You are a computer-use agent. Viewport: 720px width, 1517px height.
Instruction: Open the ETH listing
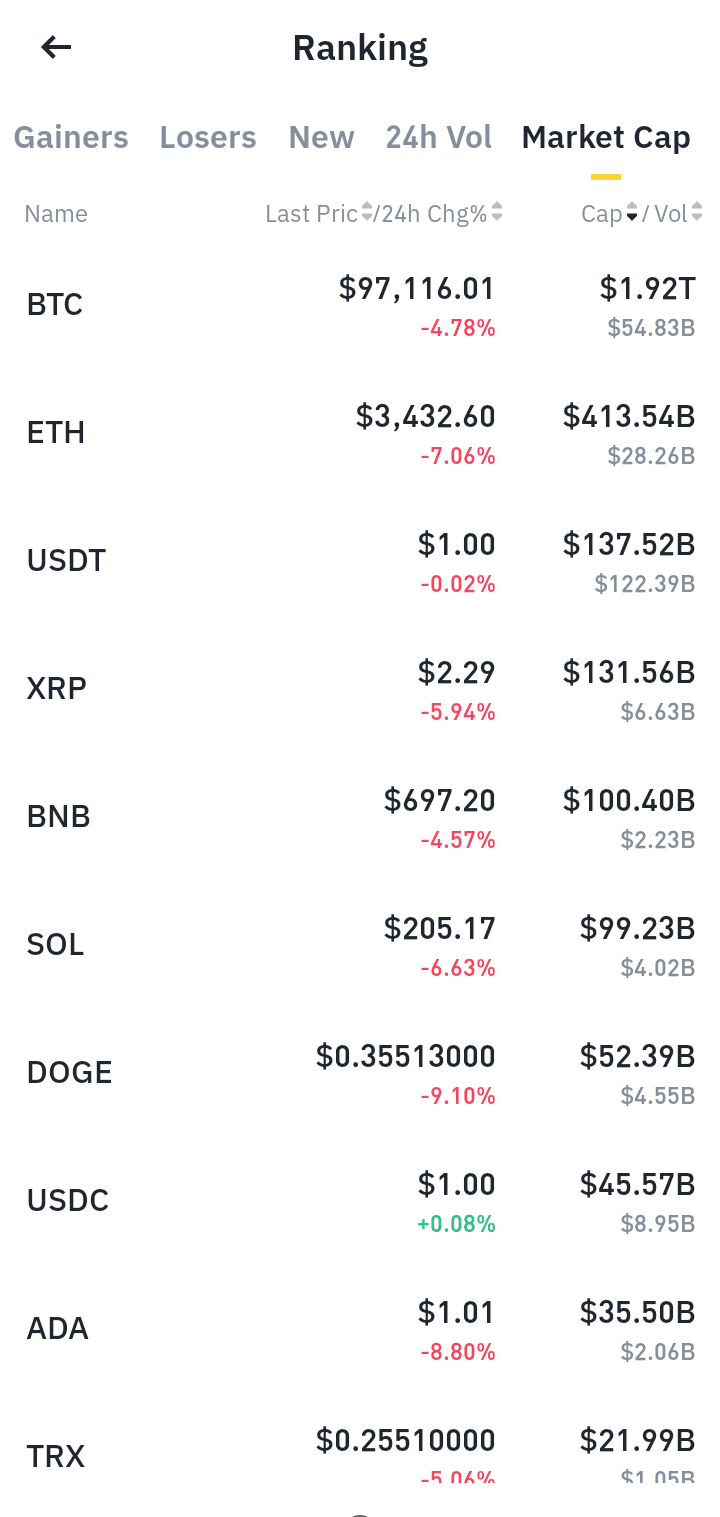[360, 432]
